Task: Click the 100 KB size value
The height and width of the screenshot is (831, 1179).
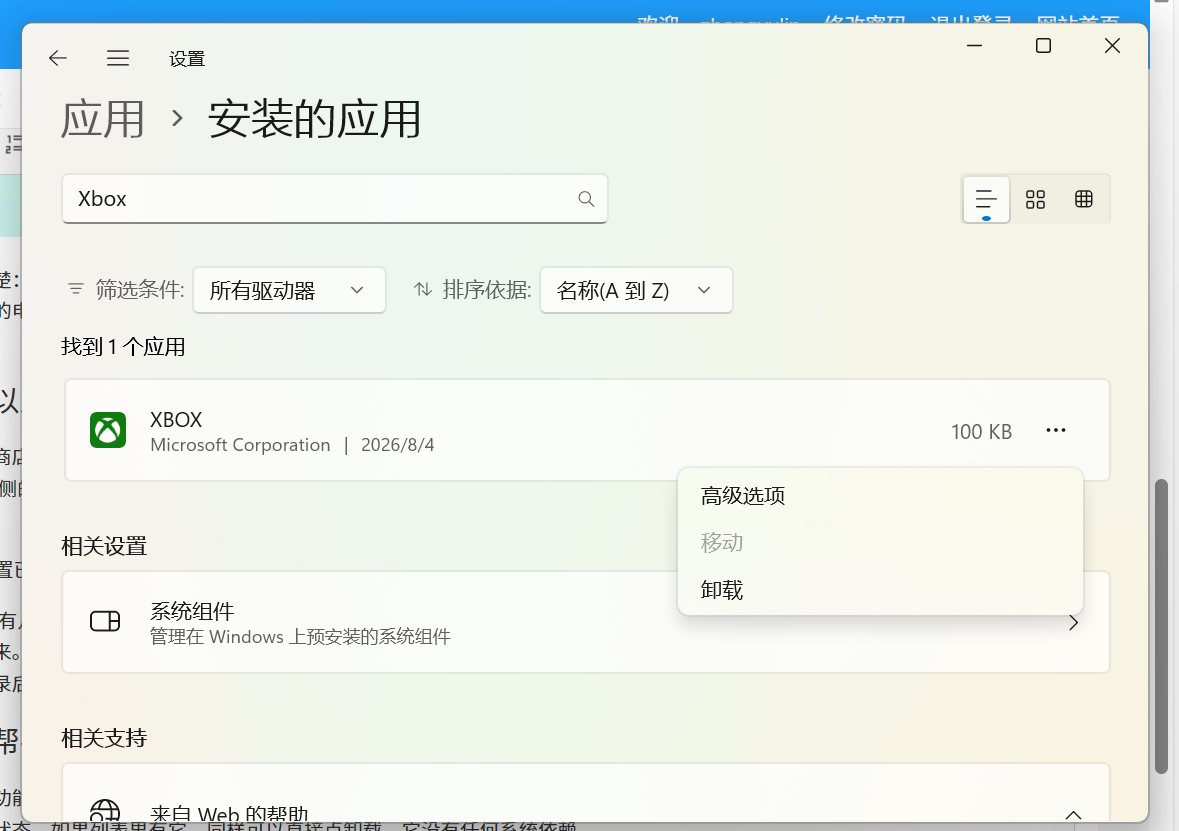Action: click(981, 432)
